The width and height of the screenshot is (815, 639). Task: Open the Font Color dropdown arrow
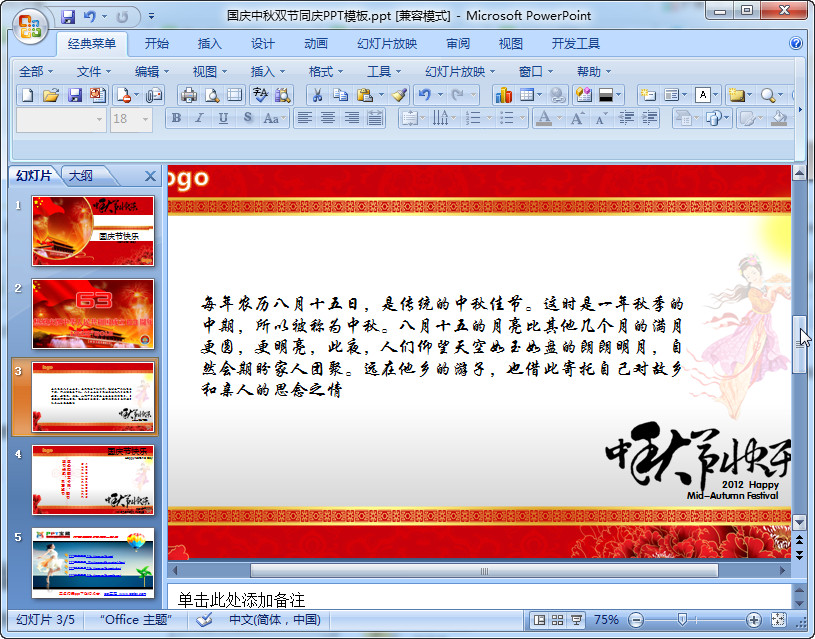[559, 119]
